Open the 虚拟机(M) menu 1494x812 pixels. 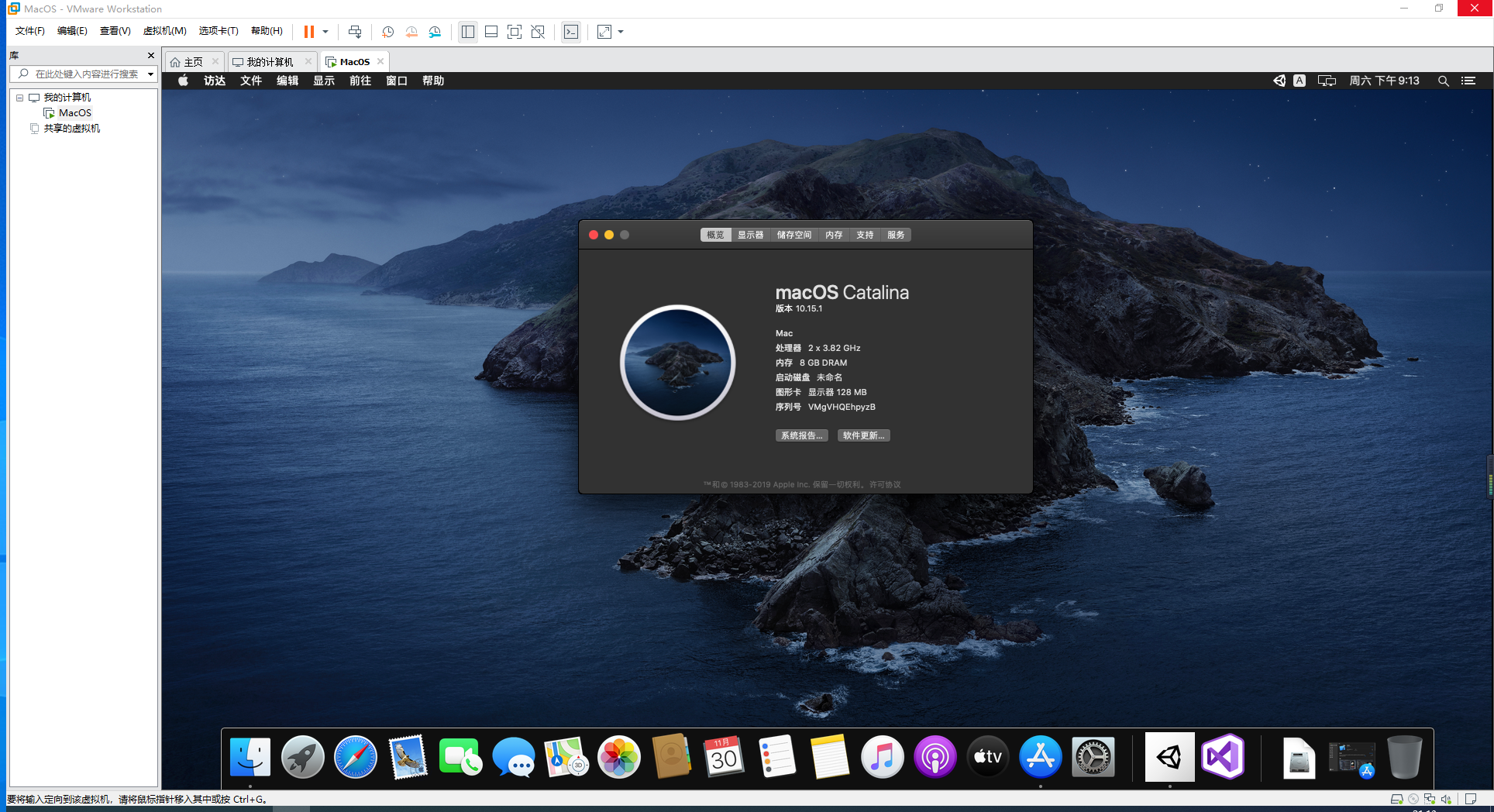click(164, 31)
